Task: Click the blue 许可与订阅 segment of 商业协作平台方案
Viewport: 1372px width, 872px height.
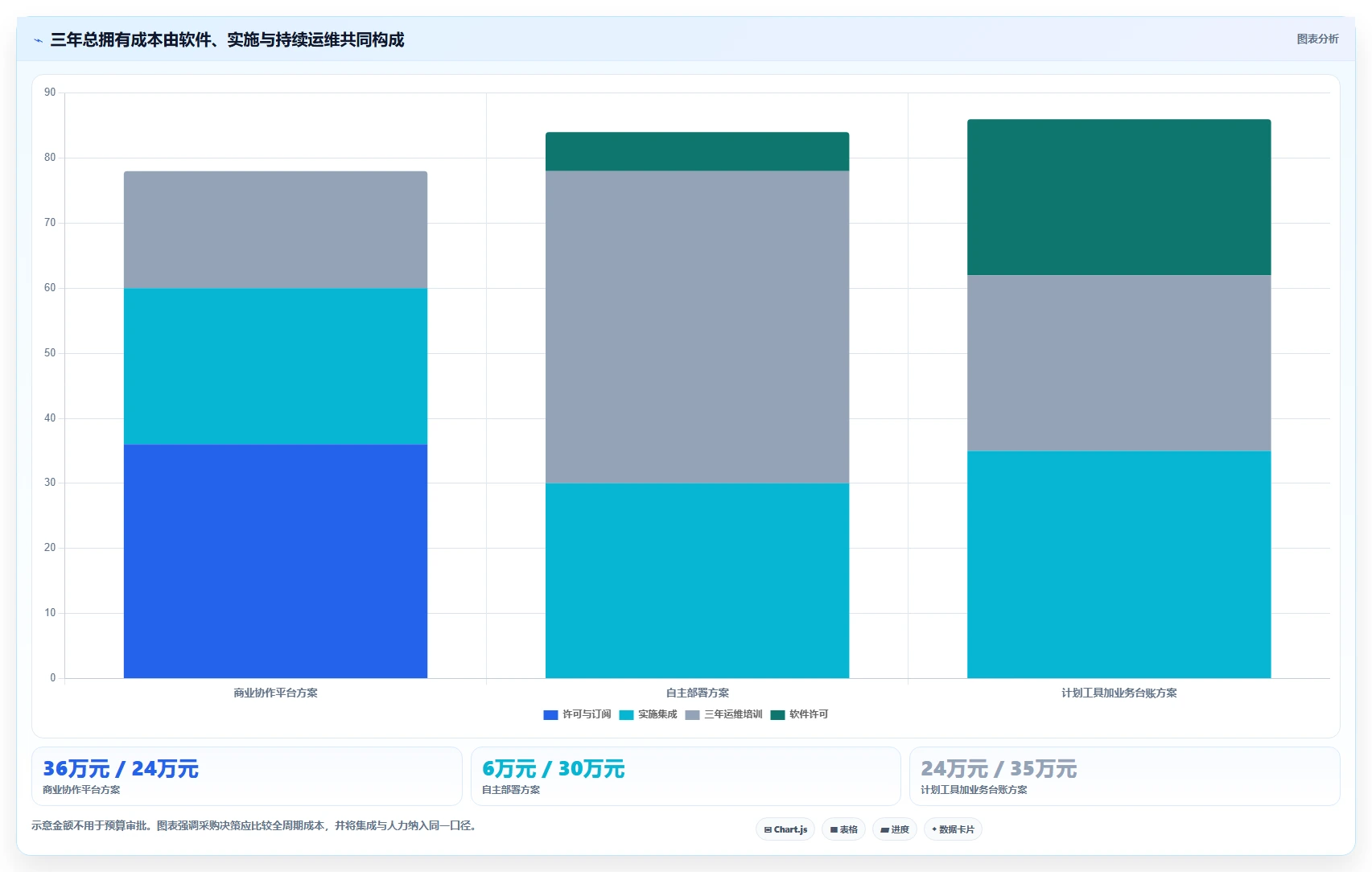Action: [x=275, y=561]
